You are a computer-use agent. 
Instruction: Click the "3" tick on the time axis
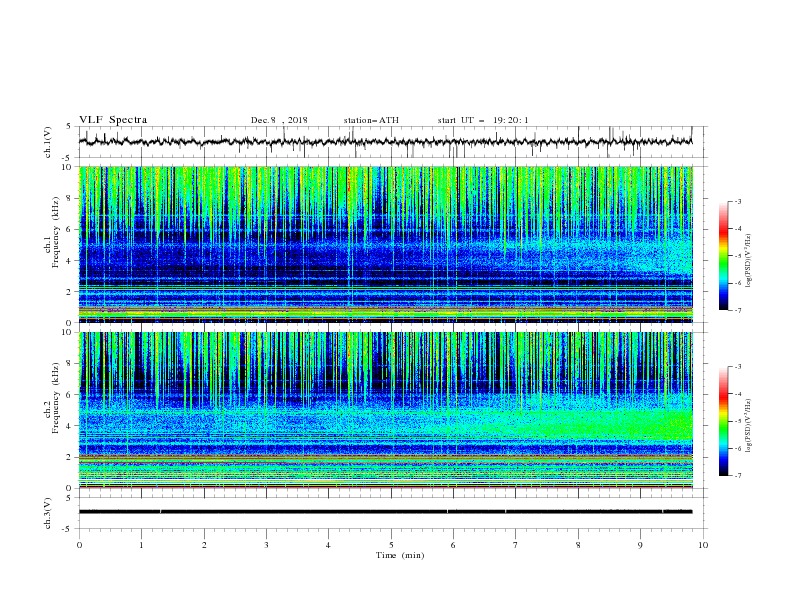pos(266,545)
